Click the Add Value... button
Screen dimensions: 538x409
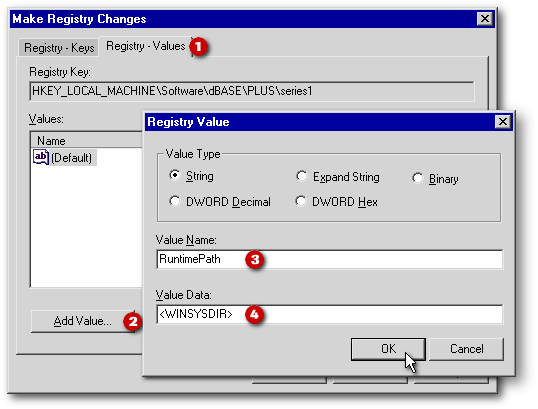coord(82,321)
